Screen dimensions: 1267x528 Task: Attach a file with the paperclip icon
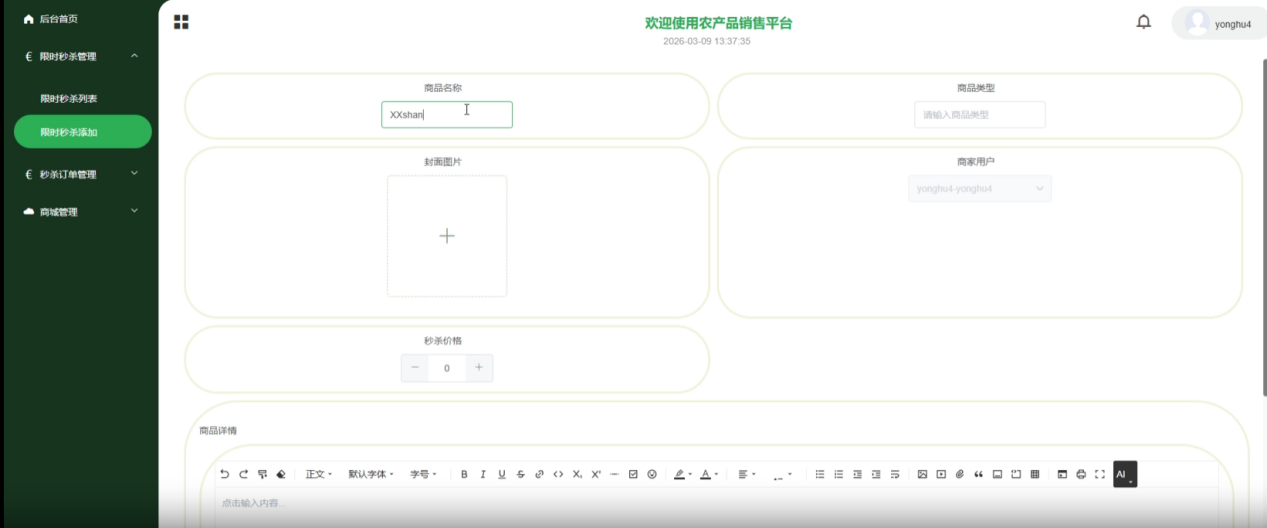point(959,474)
